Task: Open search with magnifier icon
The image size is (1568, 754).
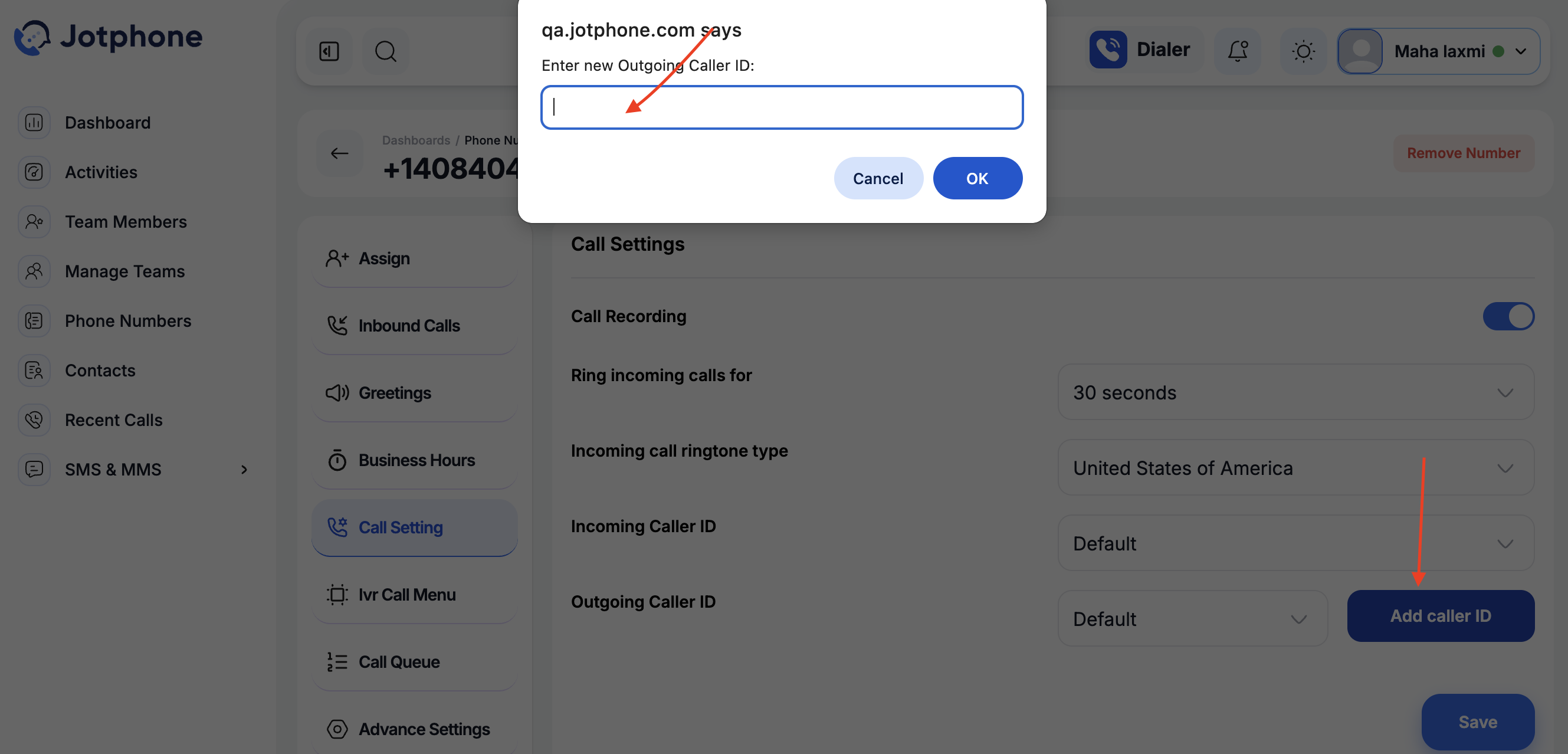Action: (385, 51)
